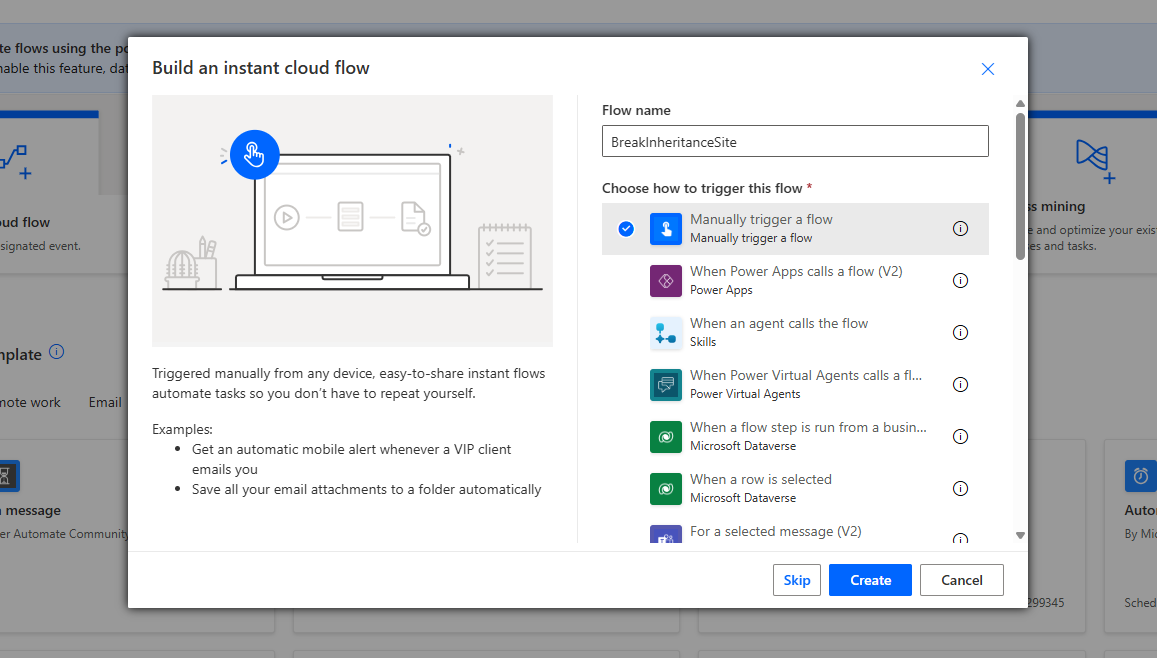The height and width of the screenshot is (658, 1157).
Task: Open info for Power Virtual Agents trigger
Action: pos(960,385)
